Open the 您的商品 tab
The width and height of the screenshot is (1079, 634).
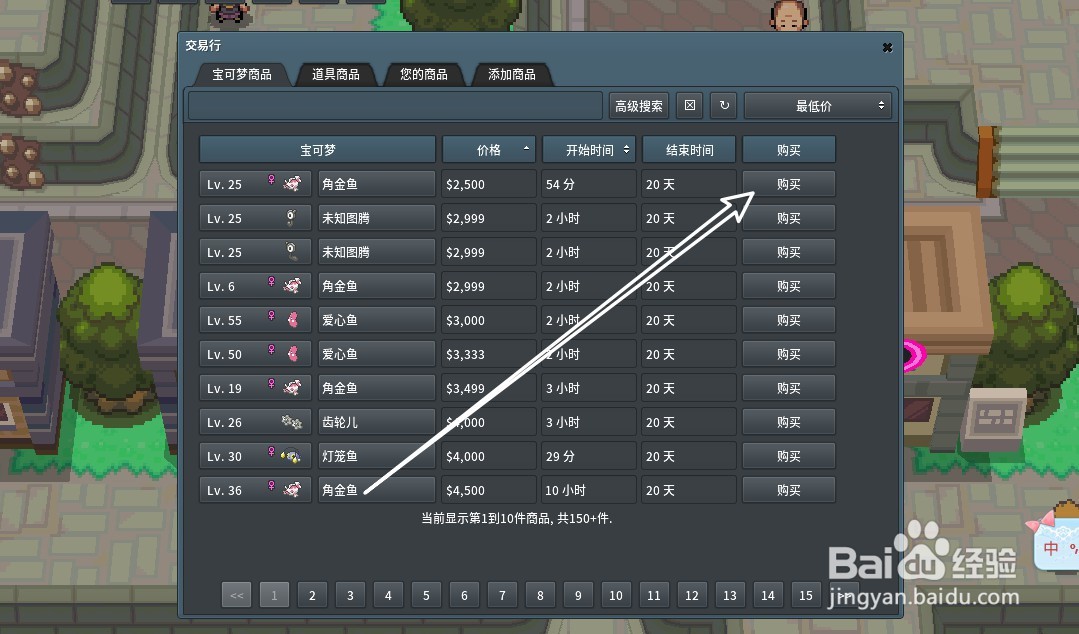point(424,74)
